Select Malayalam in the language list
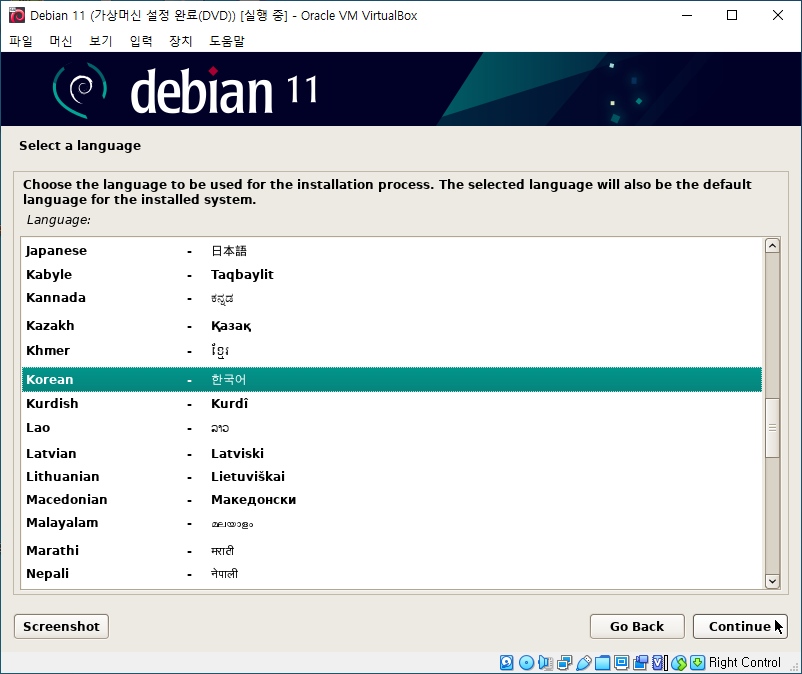The image size is (802, 674). (x=392, y=523)
